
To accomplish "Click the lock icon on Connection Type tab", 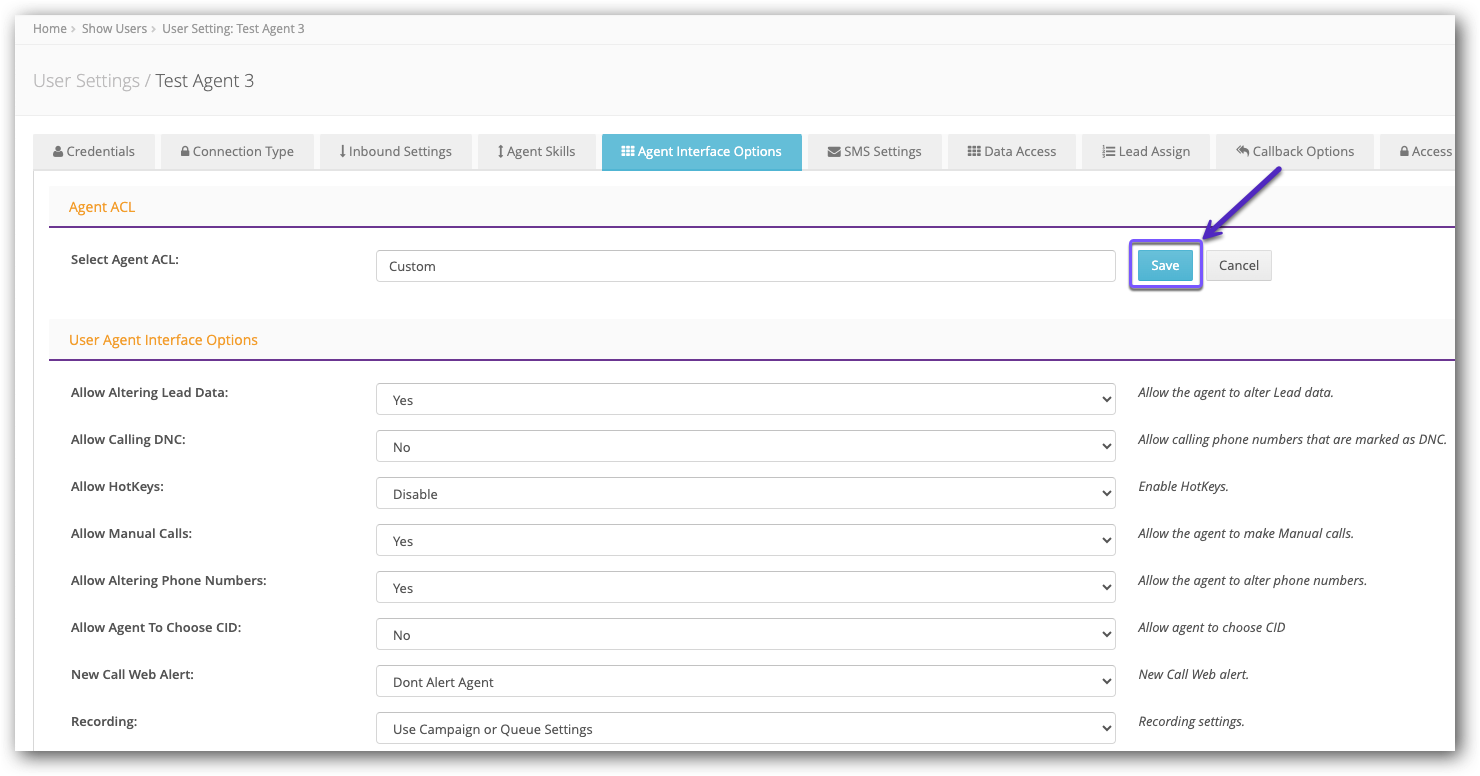I will pos(186,151).
